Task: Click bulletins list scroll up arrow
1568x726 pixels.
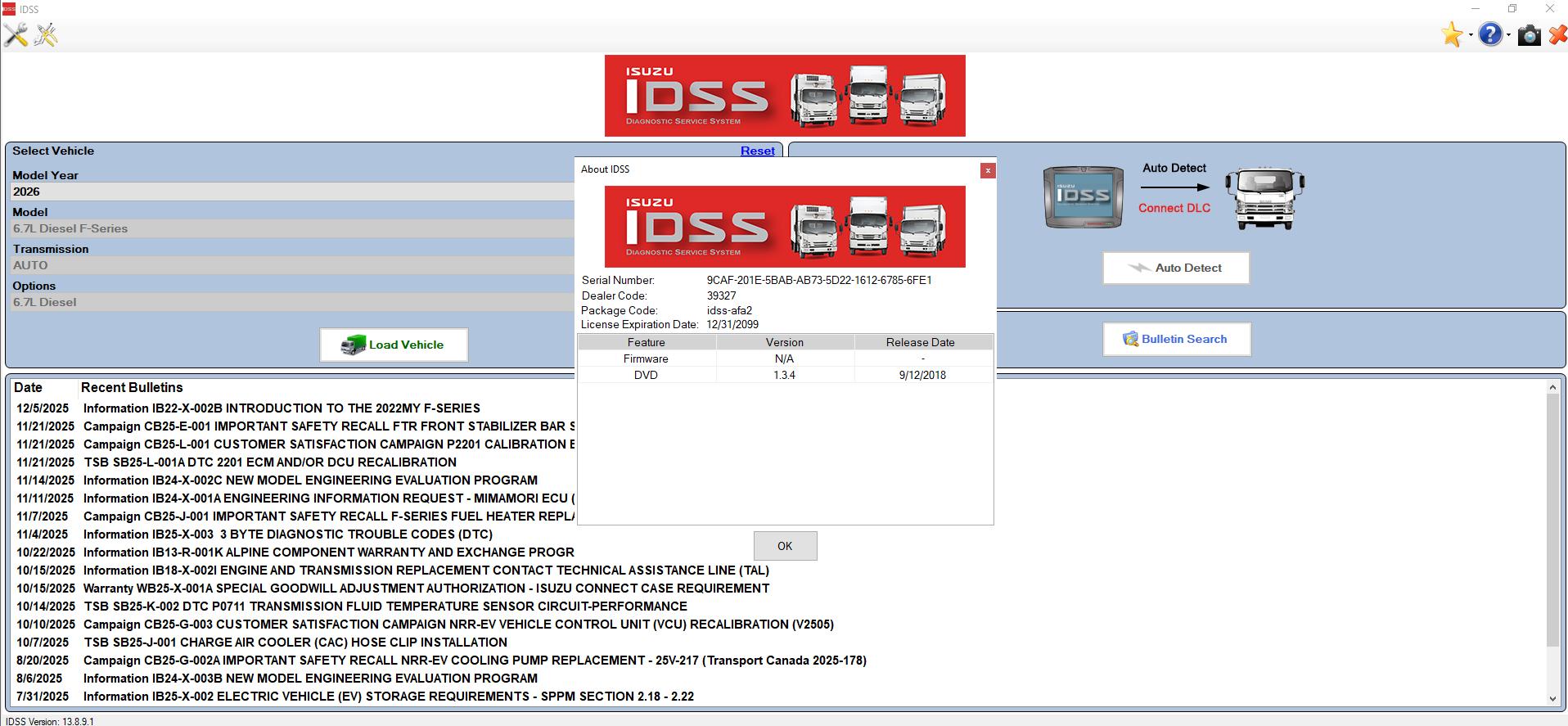Action: (x=1552, y=387)
